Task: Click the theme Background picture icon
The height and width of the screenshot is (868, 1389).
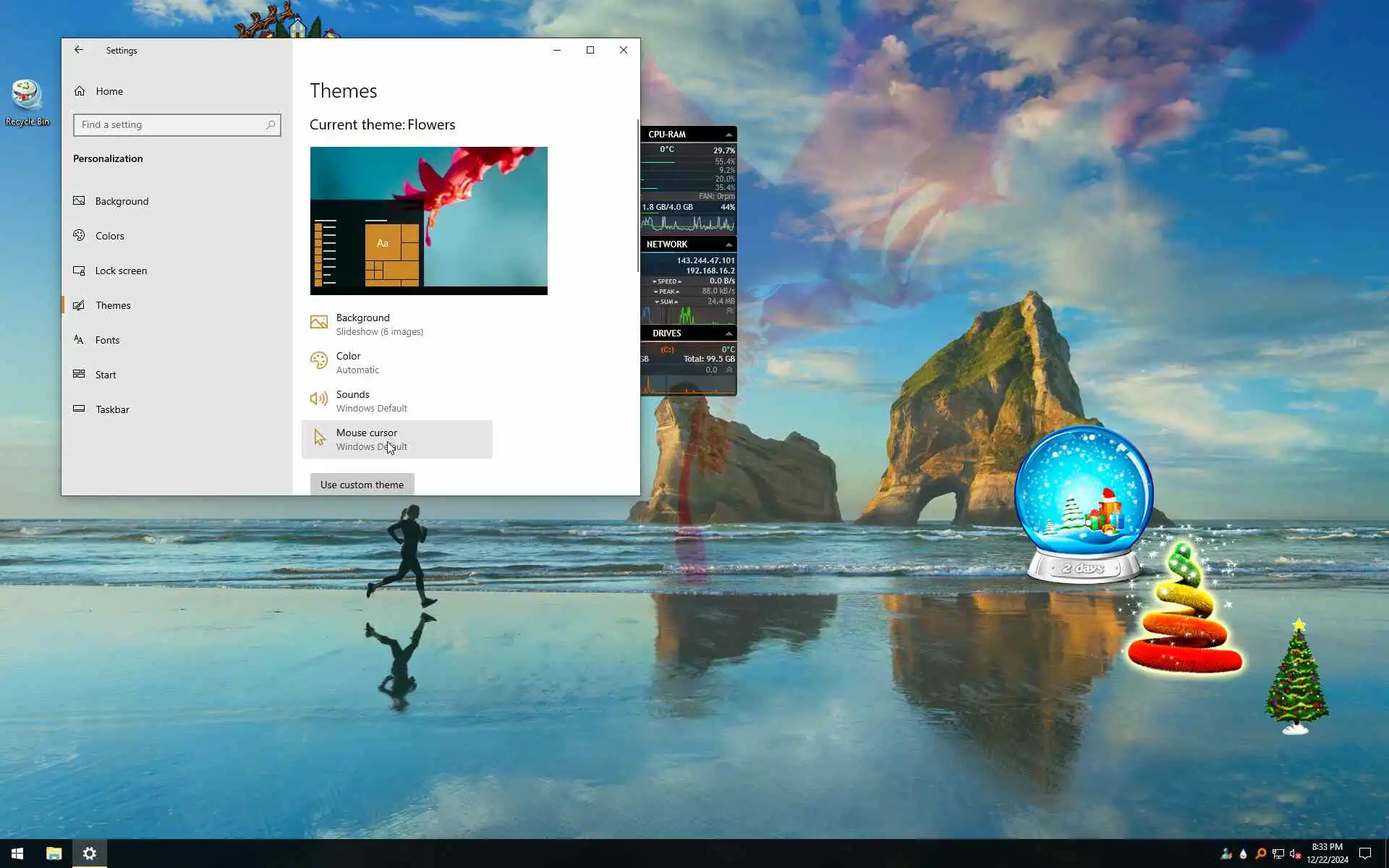Action: pos(318,323)
